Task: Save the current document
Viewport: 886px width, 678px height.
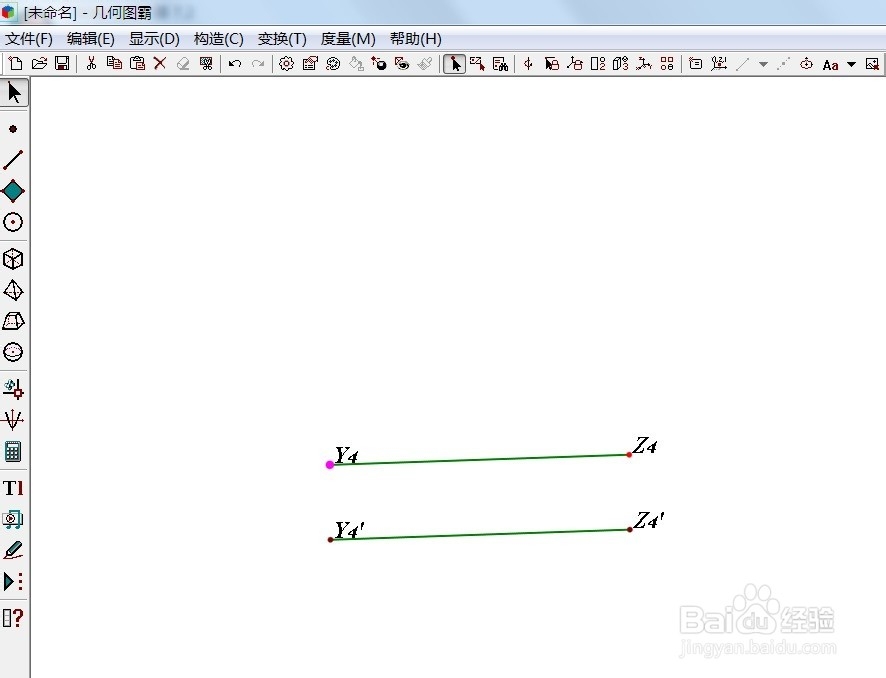Action: coord(62,63)
